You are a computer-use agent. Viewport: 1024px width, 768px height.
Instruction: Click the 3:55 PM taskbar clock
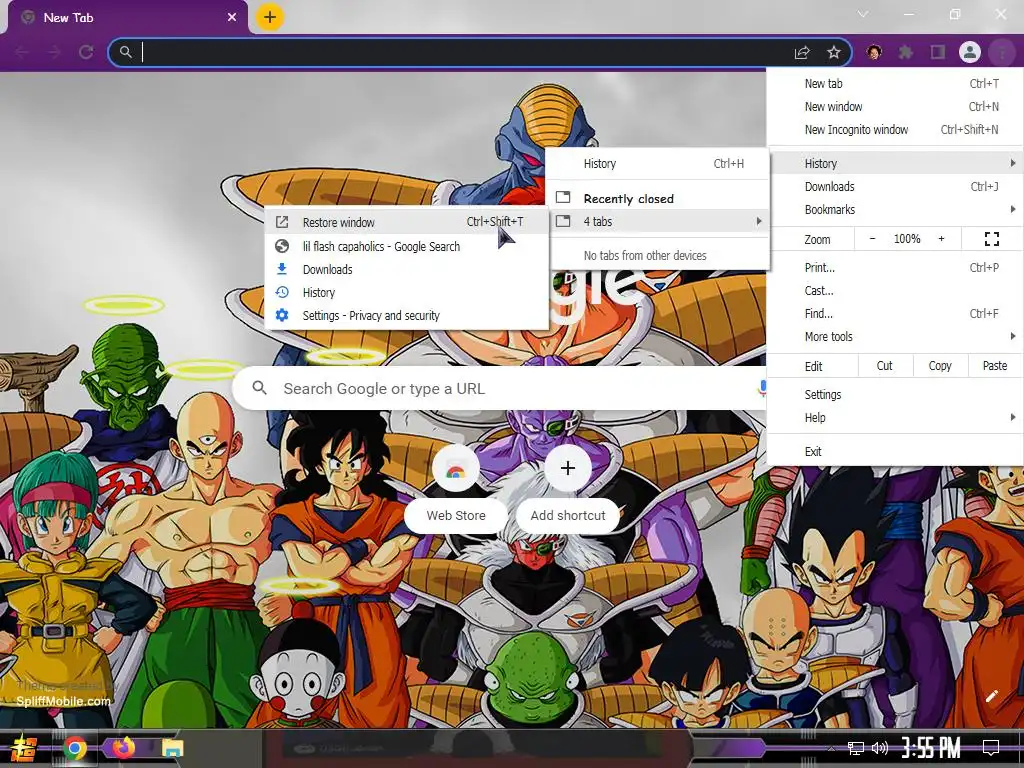[x=931, y=748]
